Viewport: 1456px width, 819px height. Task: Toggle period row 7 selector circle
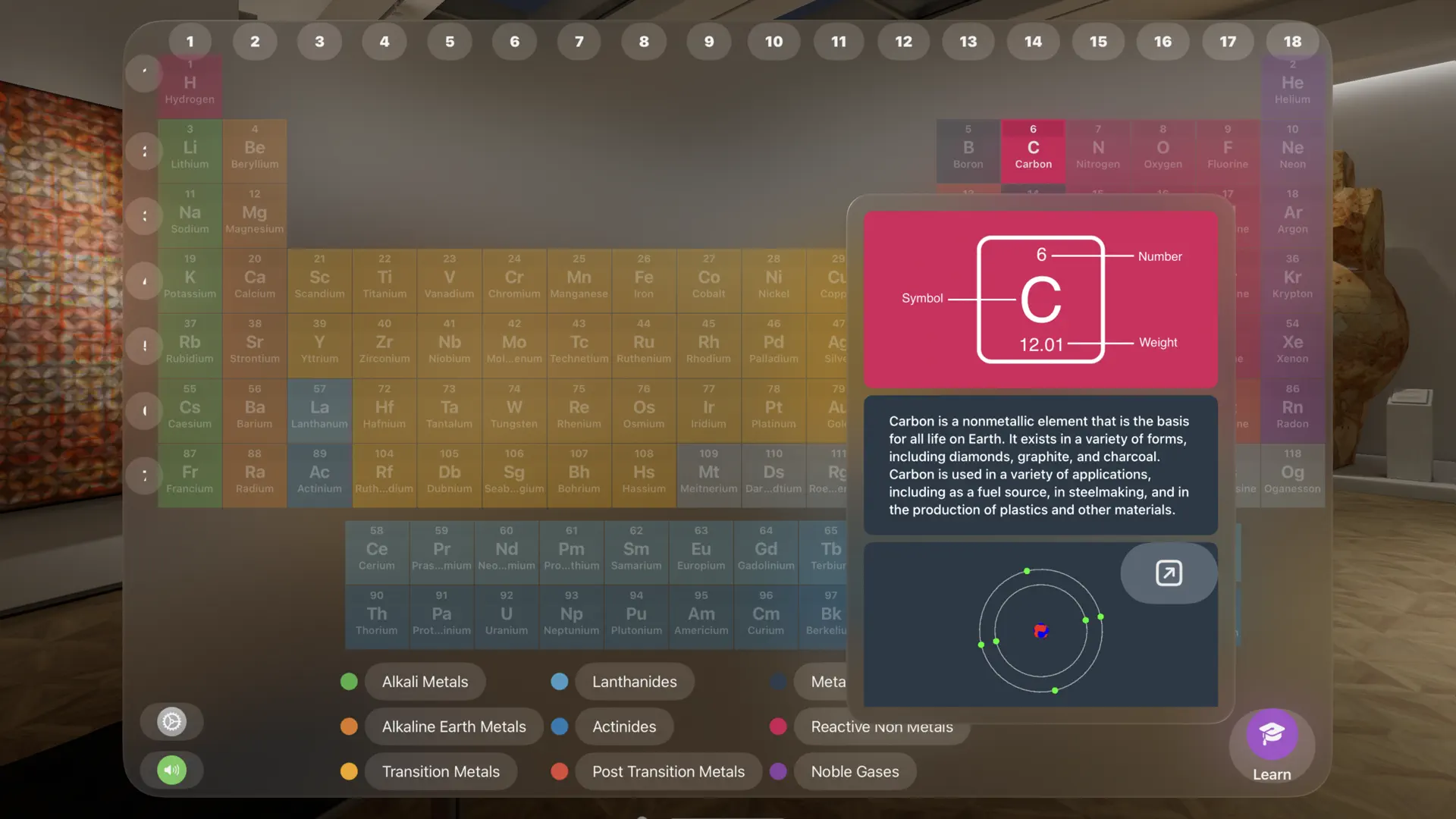(144, 475)
